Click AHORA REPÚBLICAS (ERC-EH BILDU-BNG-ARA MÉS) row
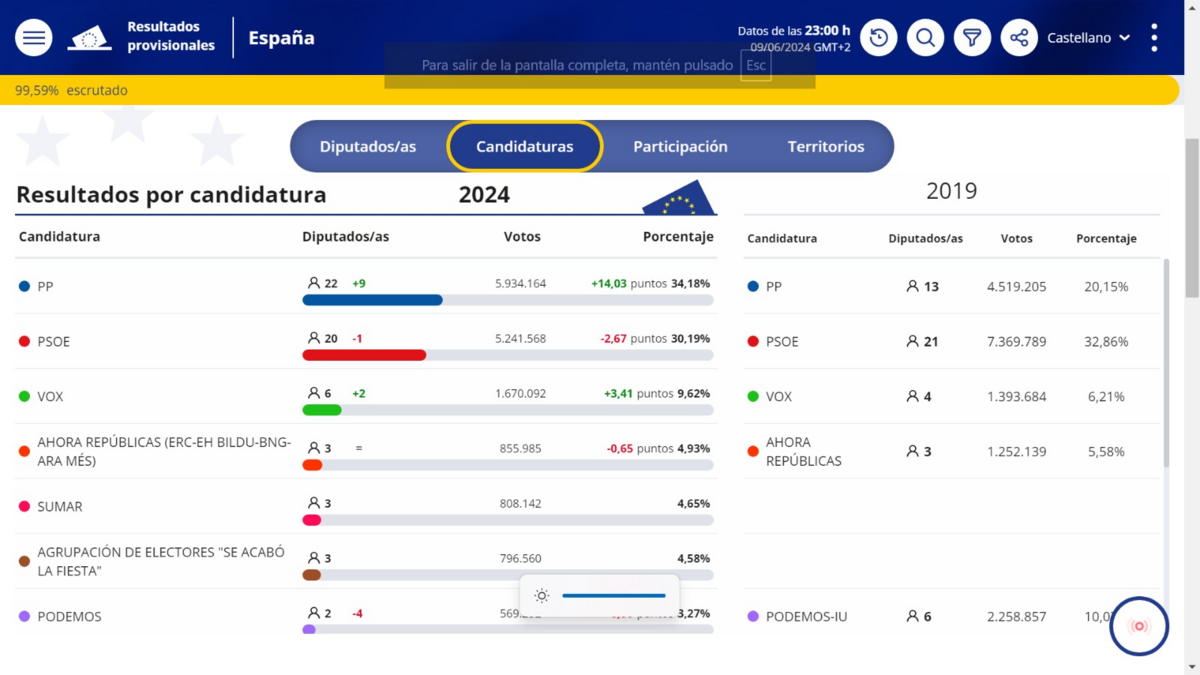This screenshot has height=675, width=1200. click(366, 451)
